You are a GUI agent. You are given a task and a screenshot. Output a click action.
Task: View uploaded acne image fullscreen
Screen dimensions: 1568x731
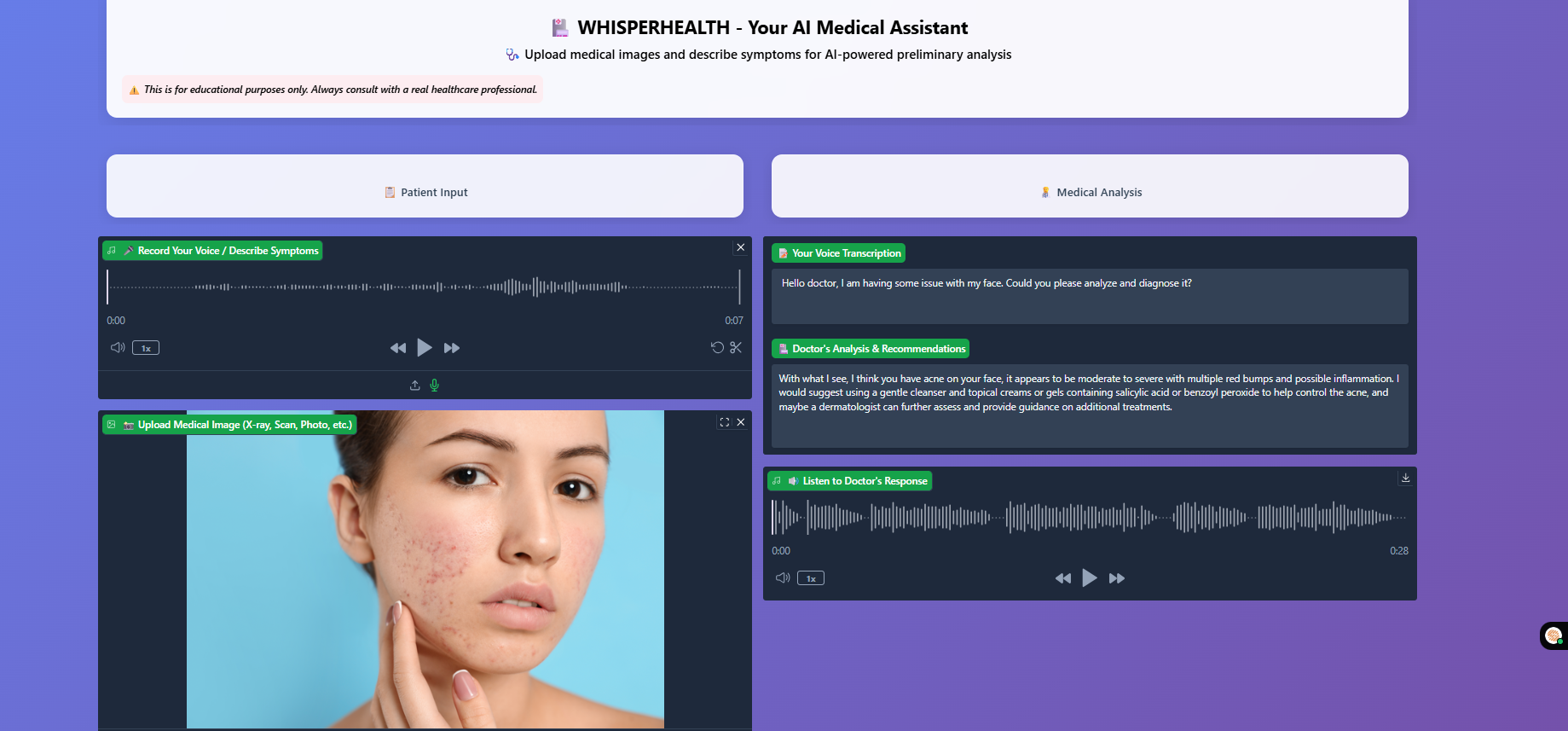tap(725, 422)
